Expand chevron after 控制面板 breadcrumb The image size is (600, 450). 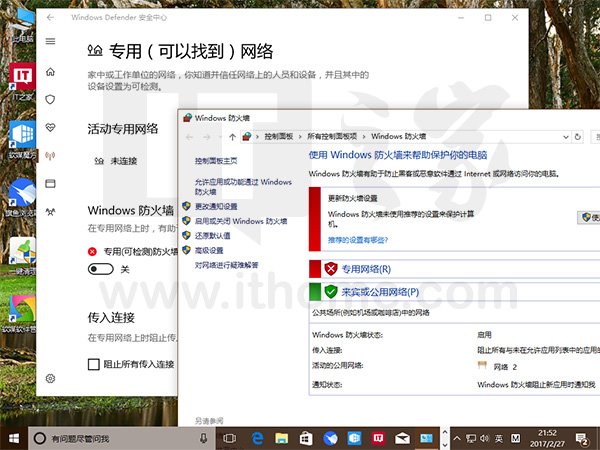pos(300,137)
